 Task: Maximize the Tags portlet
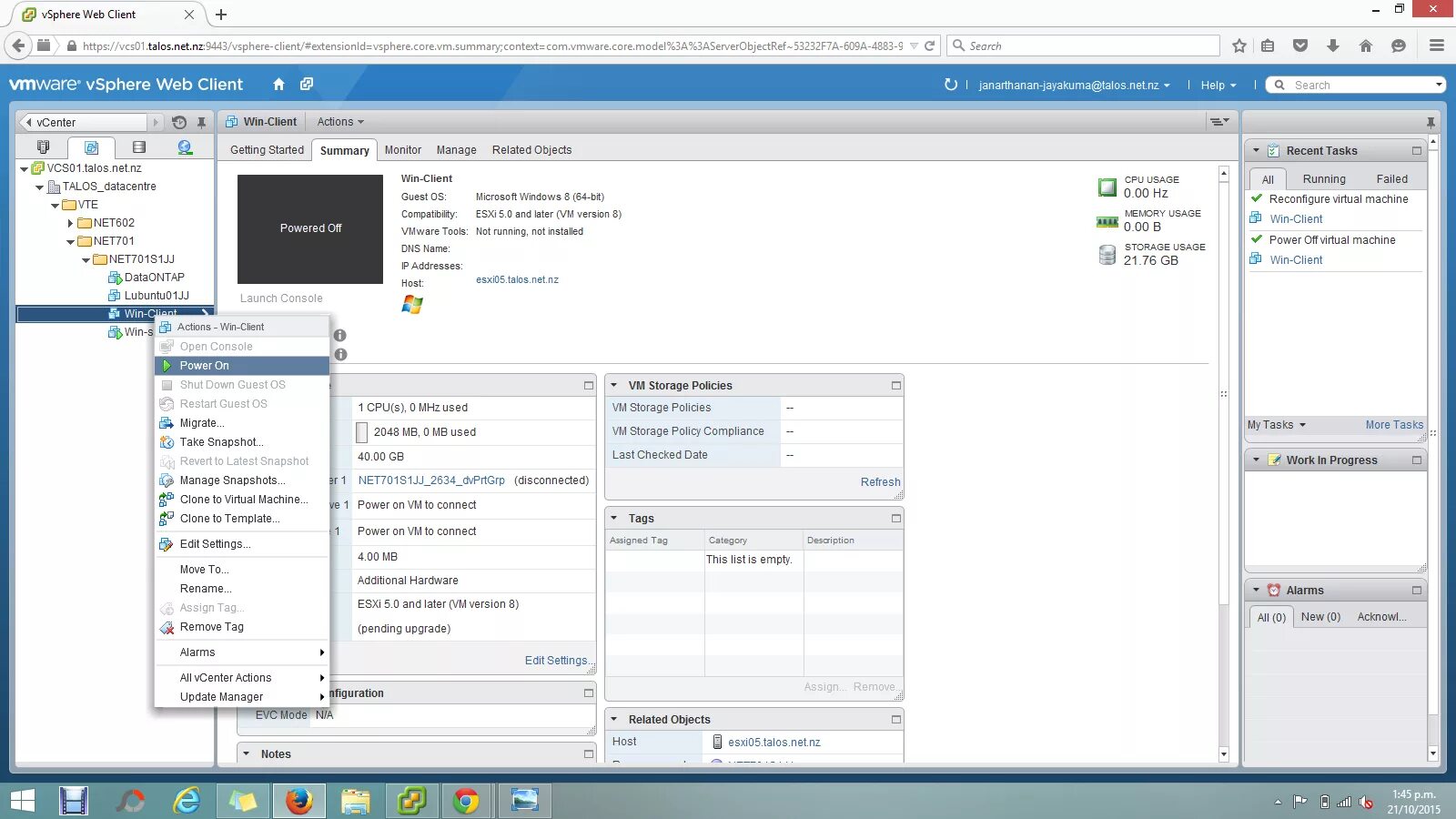pos(895,519)
